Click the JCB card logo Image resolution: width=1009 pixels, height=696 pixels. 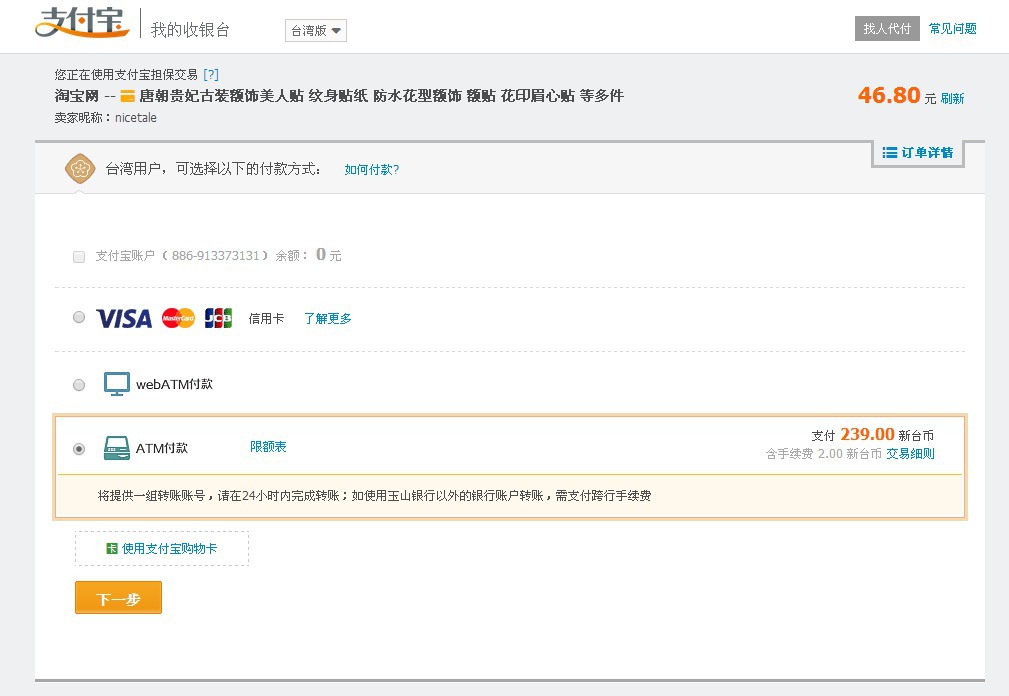(x=218, y=318)
